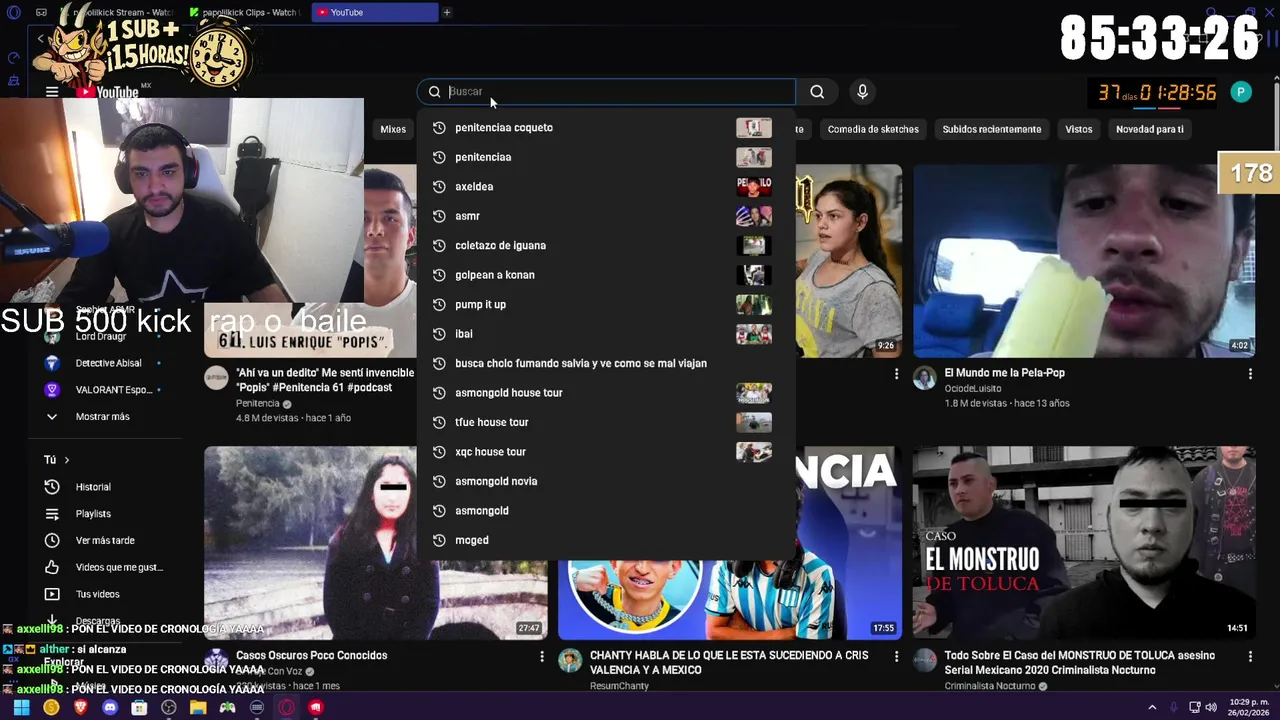The height and width of the screenshot is (720, 1280).
Task: Choose asmongold house tour suggestion
Action: (x=606, y=393)
